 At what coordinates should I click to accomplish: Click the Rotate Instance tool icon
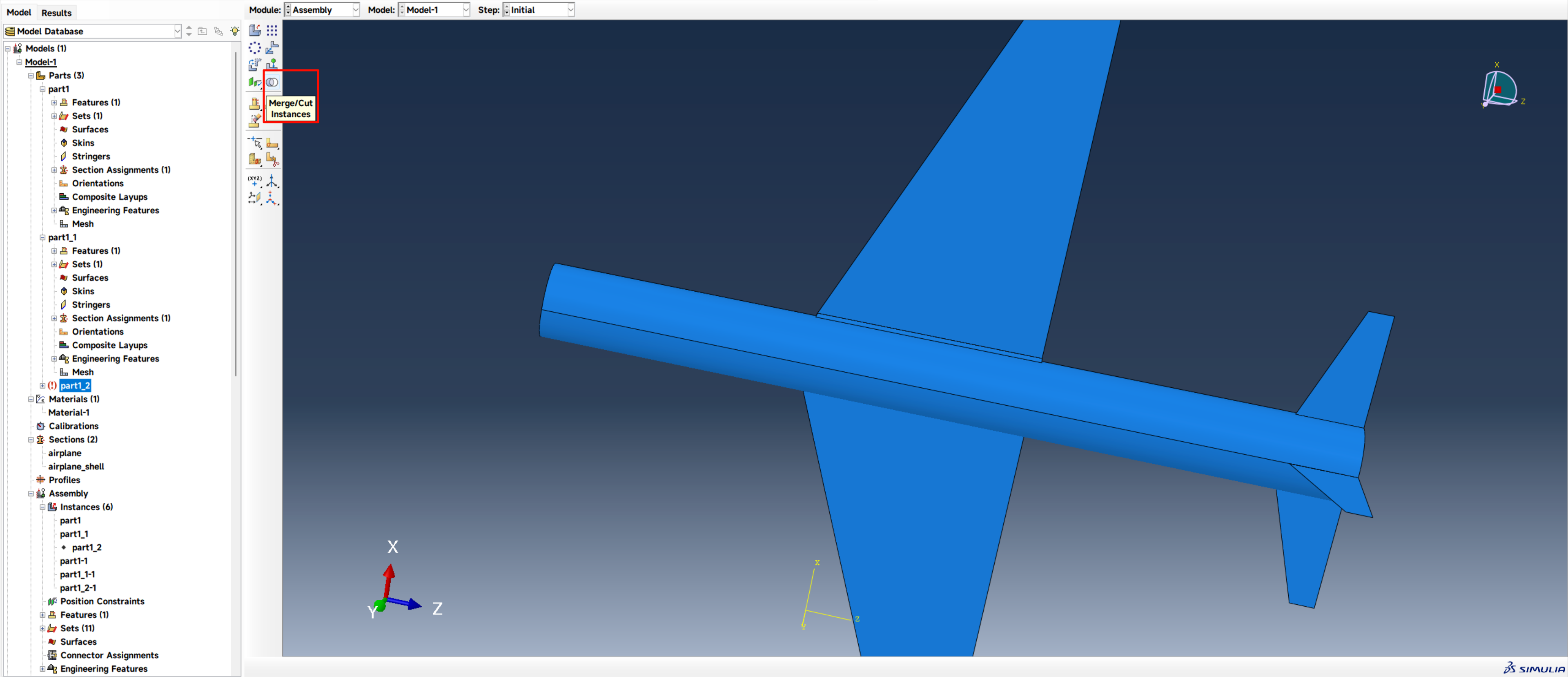pos(254,65)
